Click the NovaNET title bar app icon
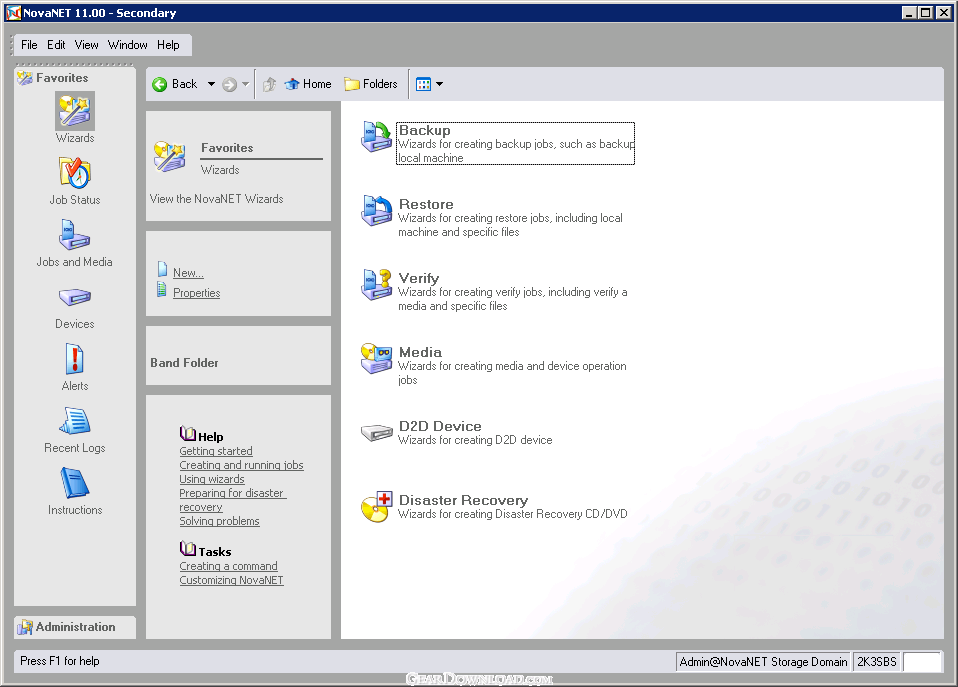Viewport: 958px width, 687px height. [x=13, y=13]
